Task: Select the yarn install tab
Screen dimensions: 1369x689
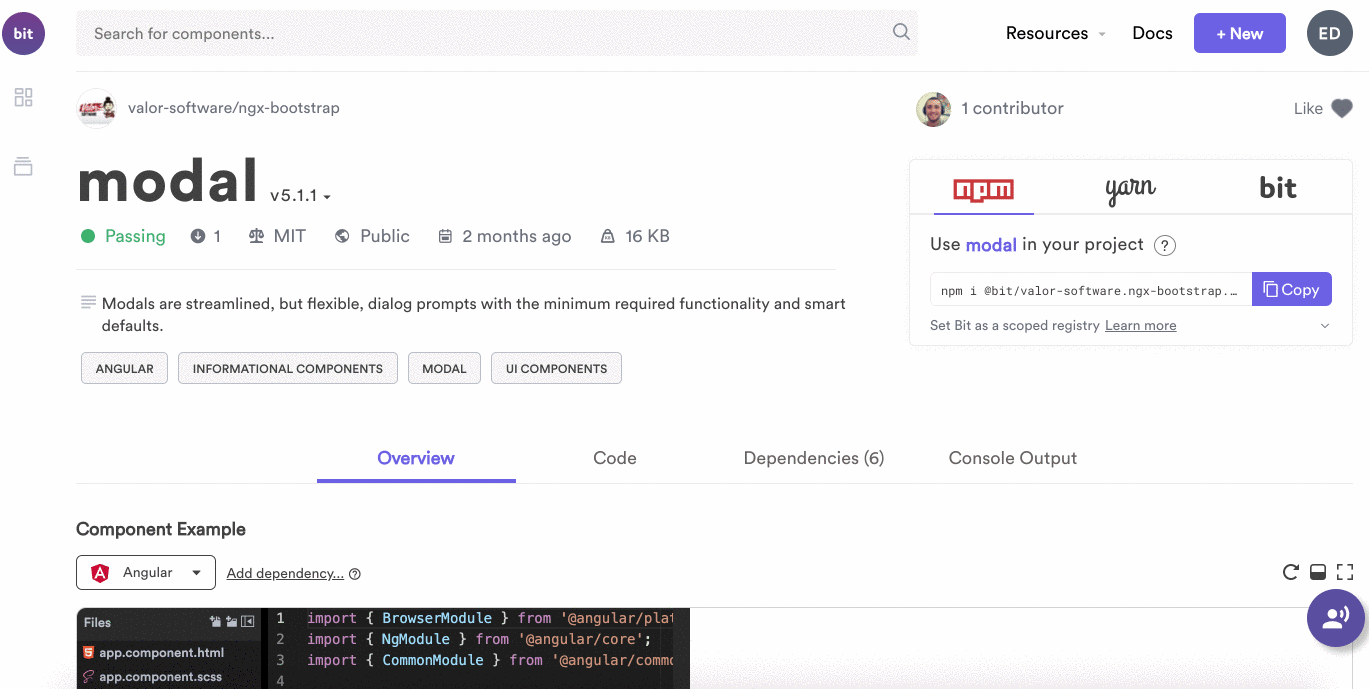Action: point(1131,189)
